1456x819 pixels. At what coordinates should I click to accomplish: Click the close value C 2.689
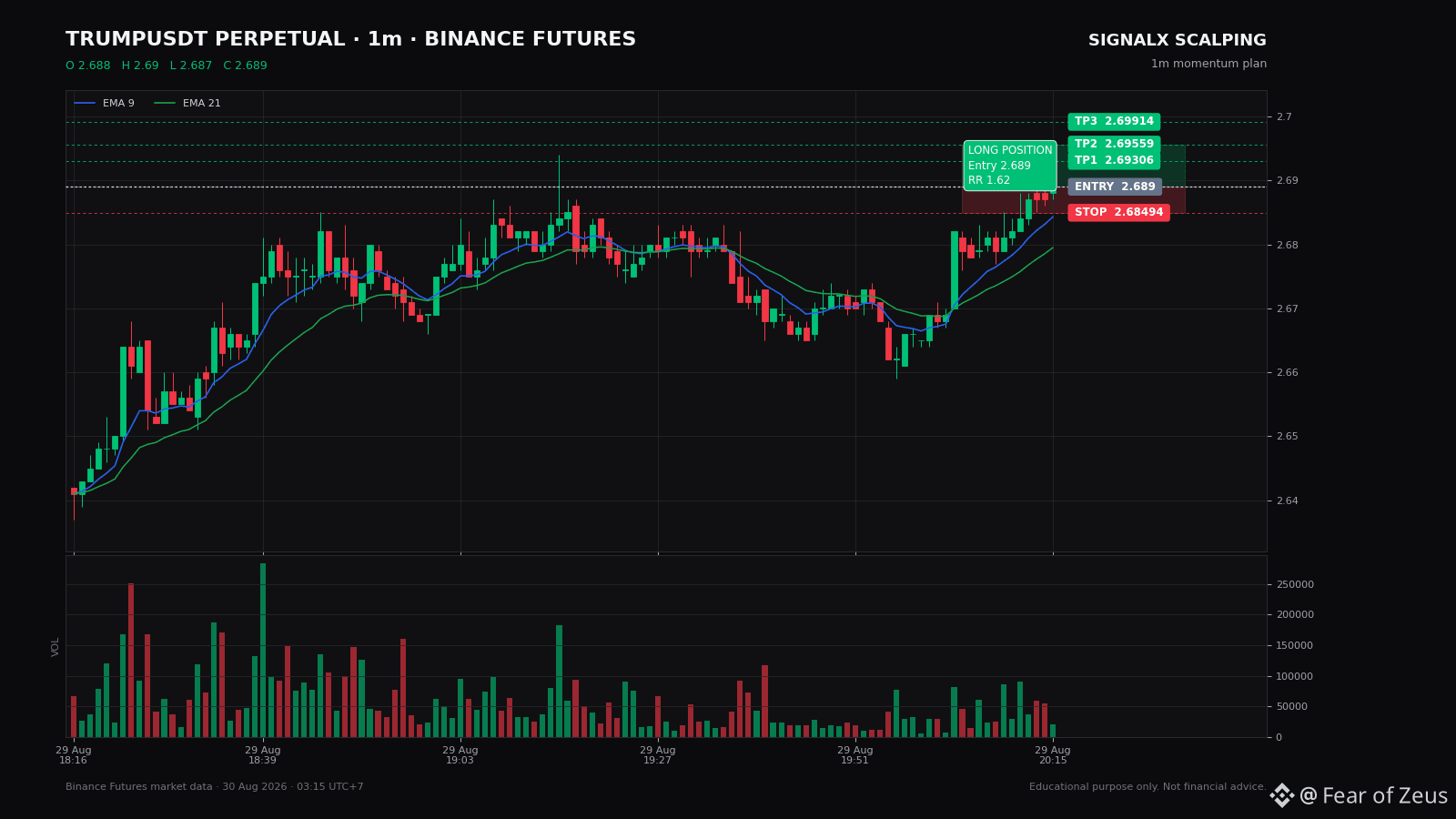[x=246, y=66]
